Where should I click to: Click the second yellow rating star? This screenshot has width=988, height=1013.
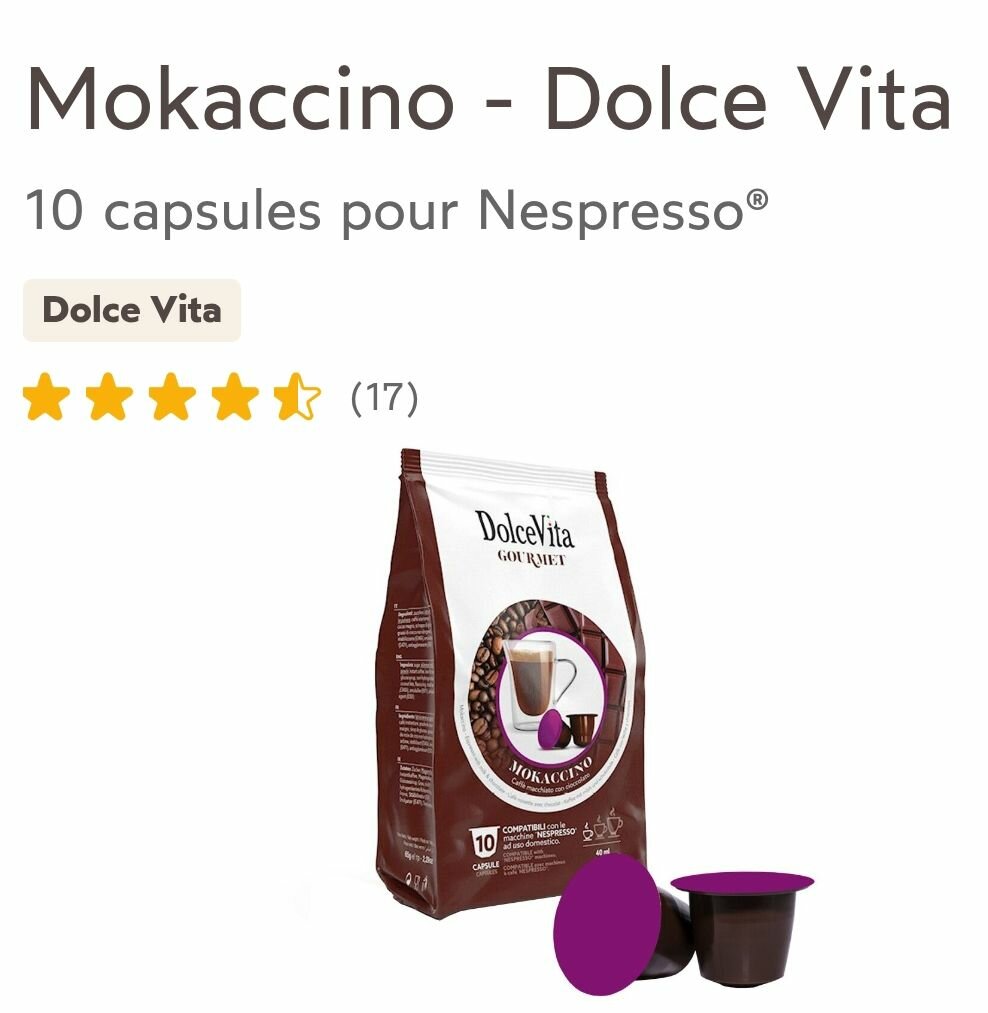point(109,396)
